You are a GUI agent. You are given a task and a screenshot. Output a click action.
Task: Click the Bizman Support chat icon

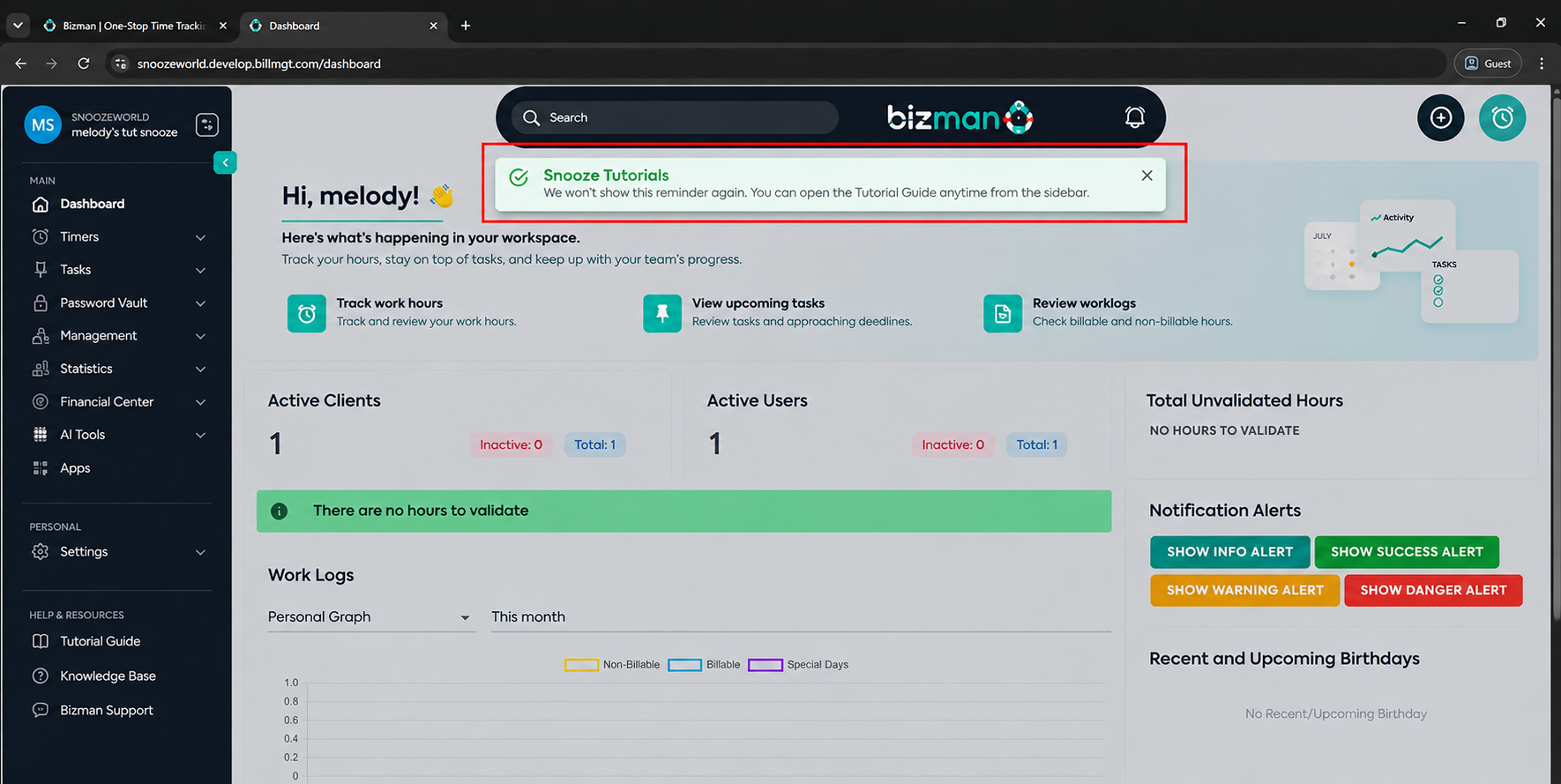(x=41, y=710)
